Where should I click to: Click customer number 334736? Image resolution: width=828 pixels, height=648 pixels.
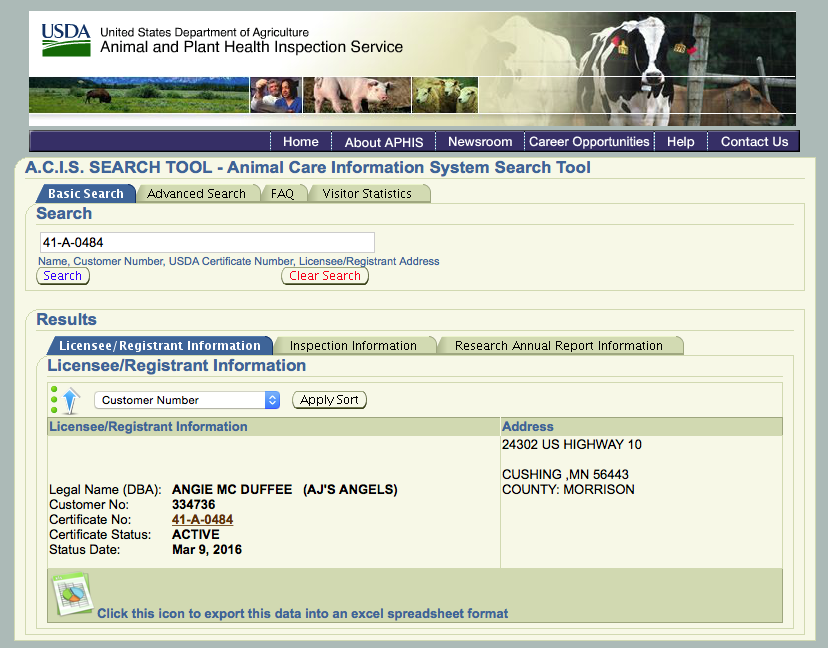pyautogui.click(x=193, y=504)
